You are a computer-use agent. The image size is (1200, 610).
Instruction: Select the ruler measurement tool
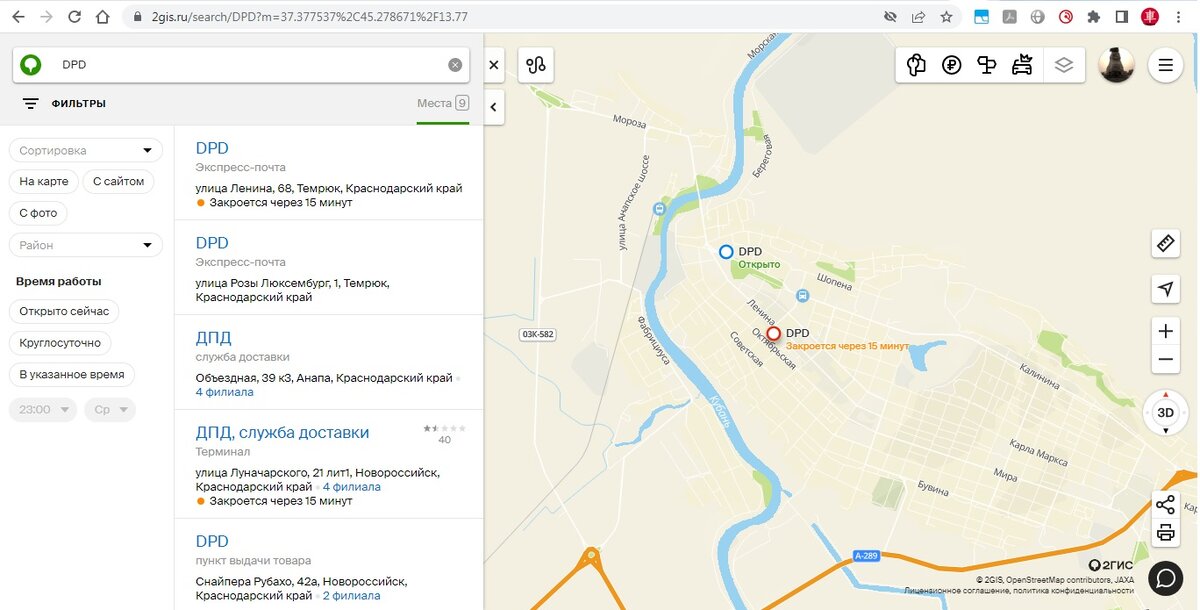[x=1165, y=243]
